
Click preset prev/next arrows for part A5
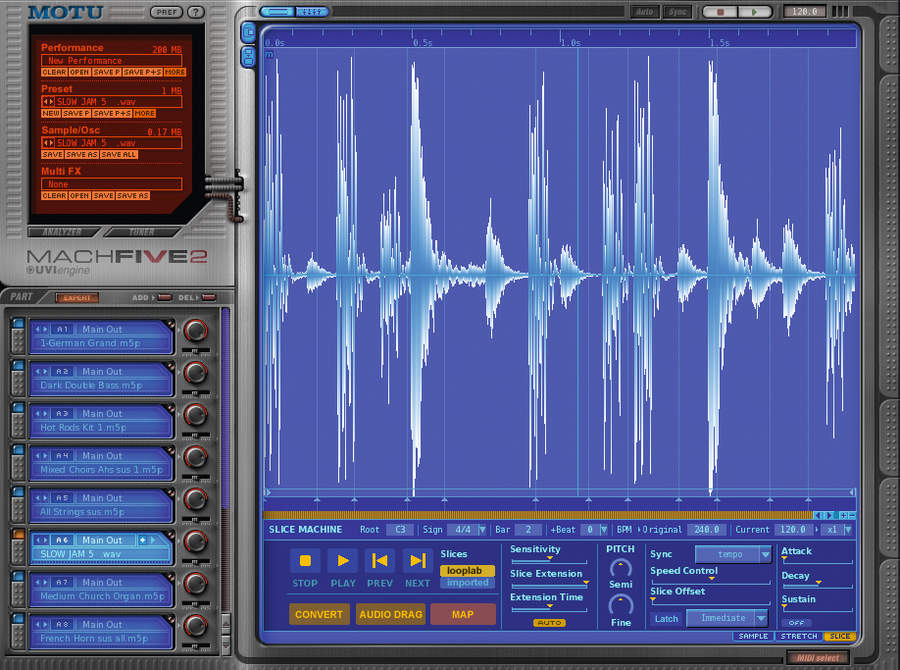[41, 498]
